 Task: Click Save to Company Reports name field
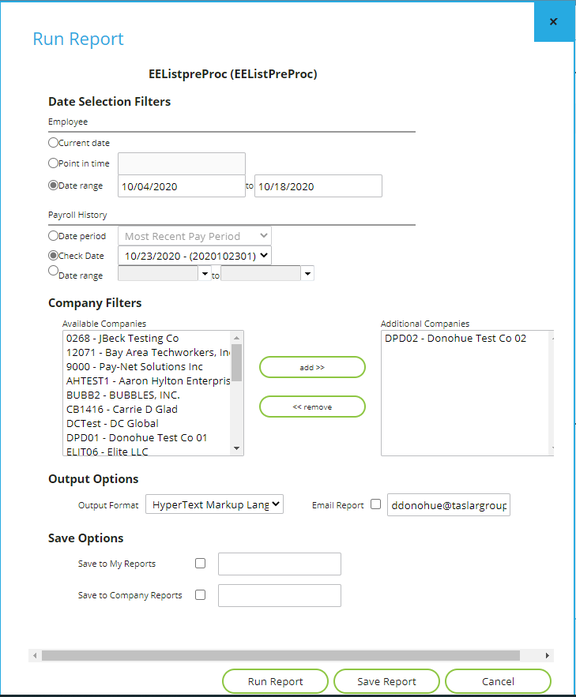[280, 596]
